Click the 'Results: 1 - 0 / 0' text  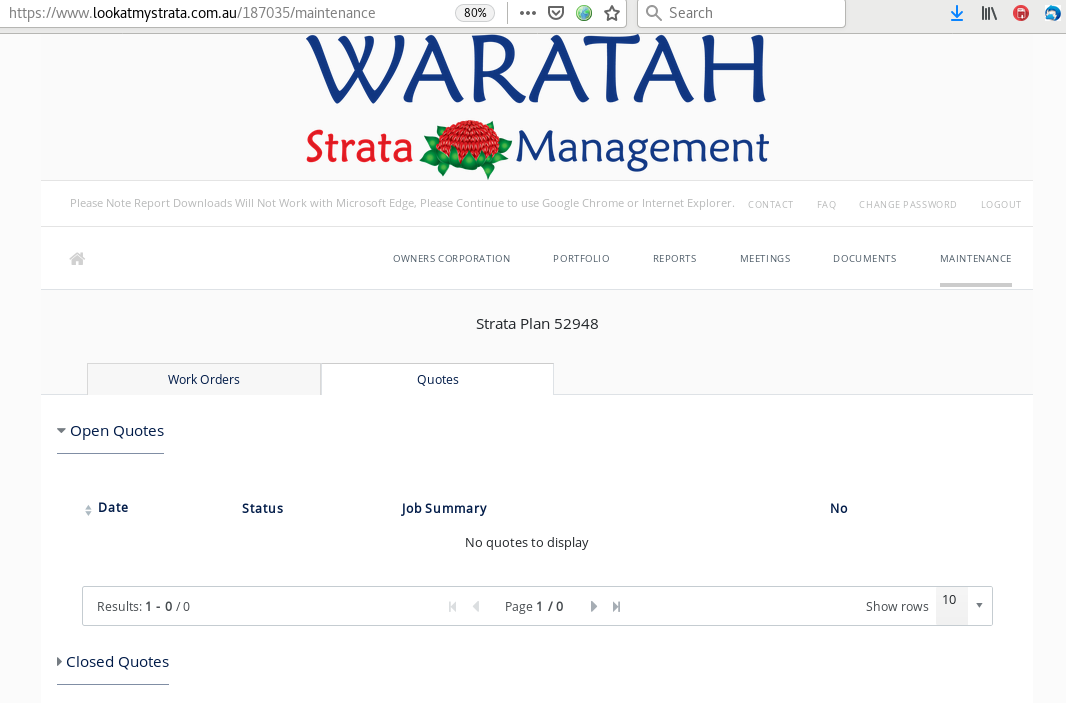[x=143, y=606]
